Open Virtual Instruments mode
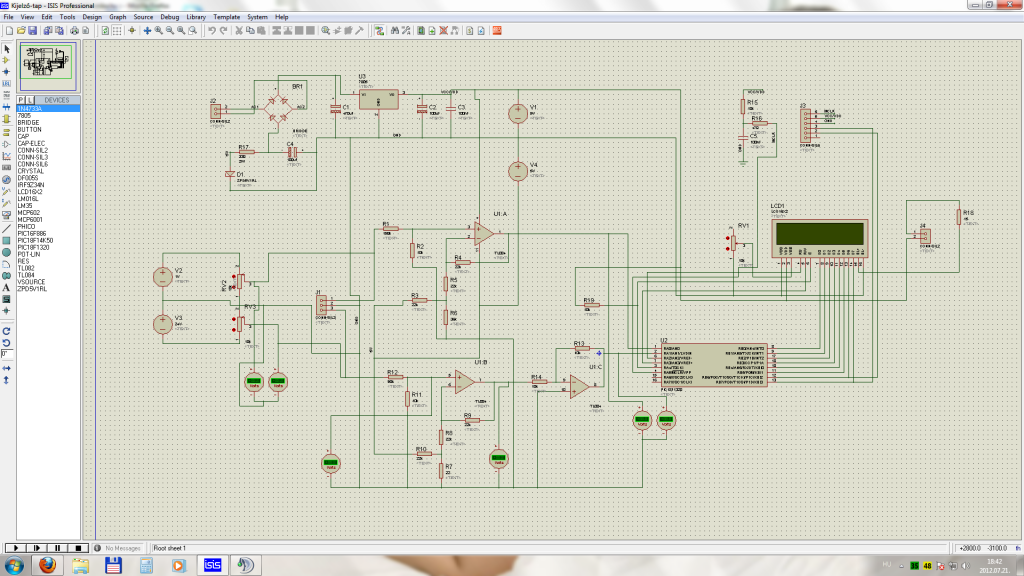 (x=7, y=215)
